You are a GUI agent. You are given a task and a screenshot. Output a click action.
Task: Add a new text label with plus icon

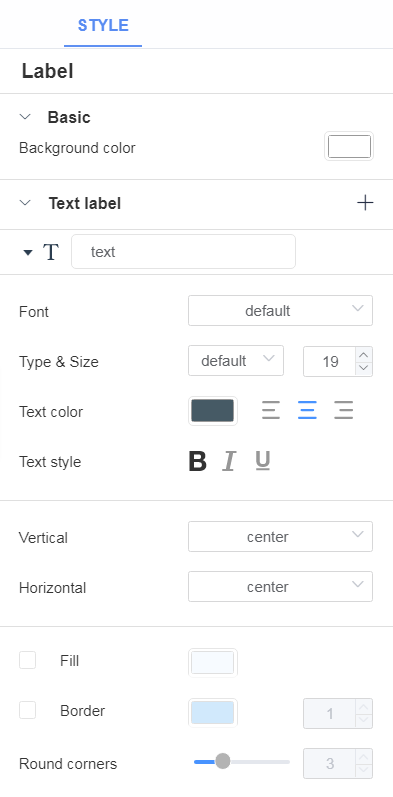tap(365, 203)
